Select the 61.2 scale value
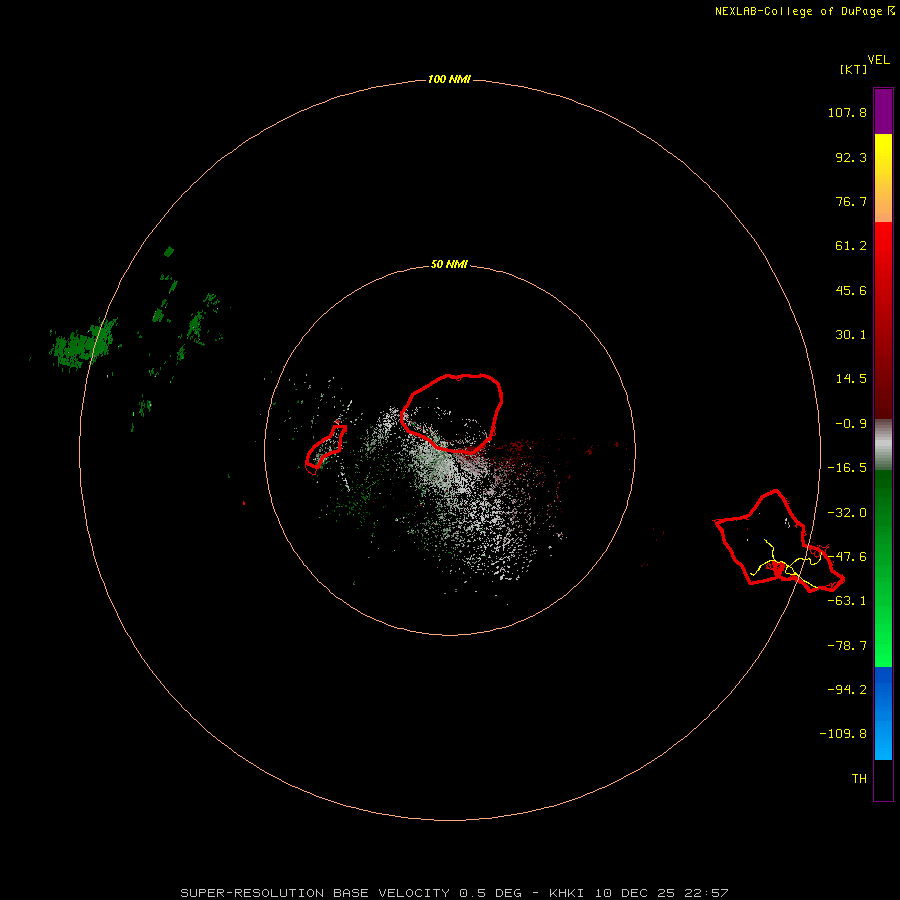 pos(851,246)
